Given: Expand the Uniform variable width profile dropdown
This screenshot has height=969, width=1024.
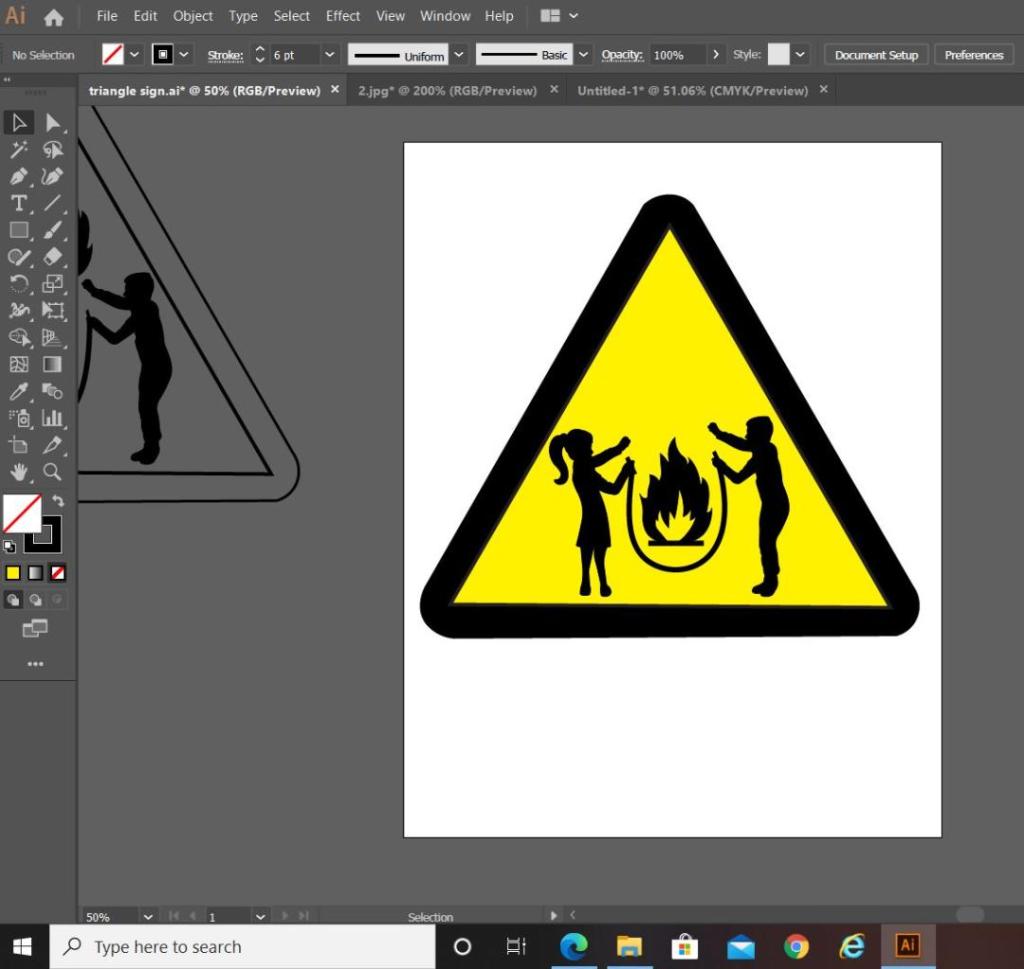Looking at the screenshot, I should 459,55.
